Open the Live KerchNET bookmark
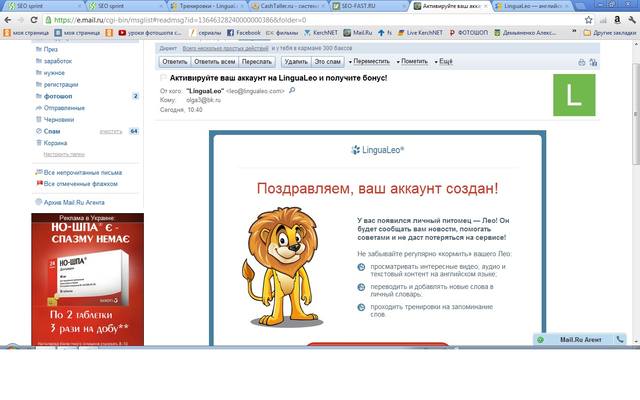Image resolution: width=640 pixels, height=400 pixels. click(420, 33)
